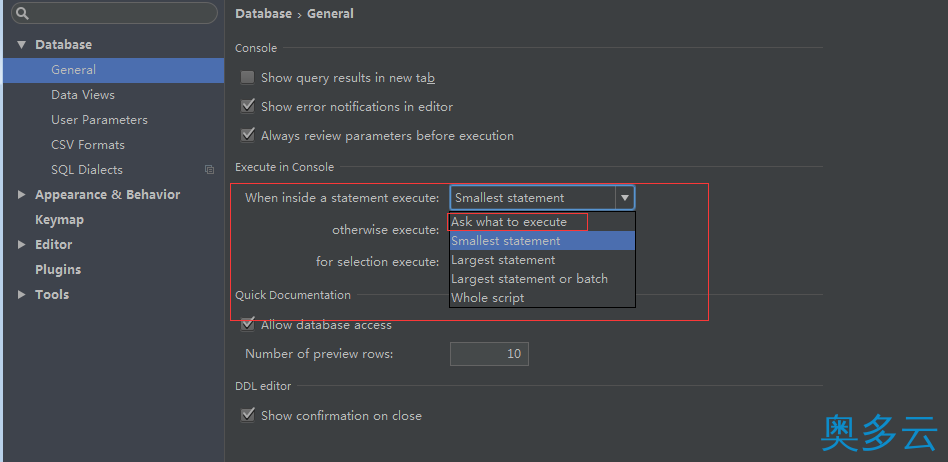Screen dimensions: 948x462
Task: Click the Database breadcrumb in header
Action: click(x=264, y=13)
